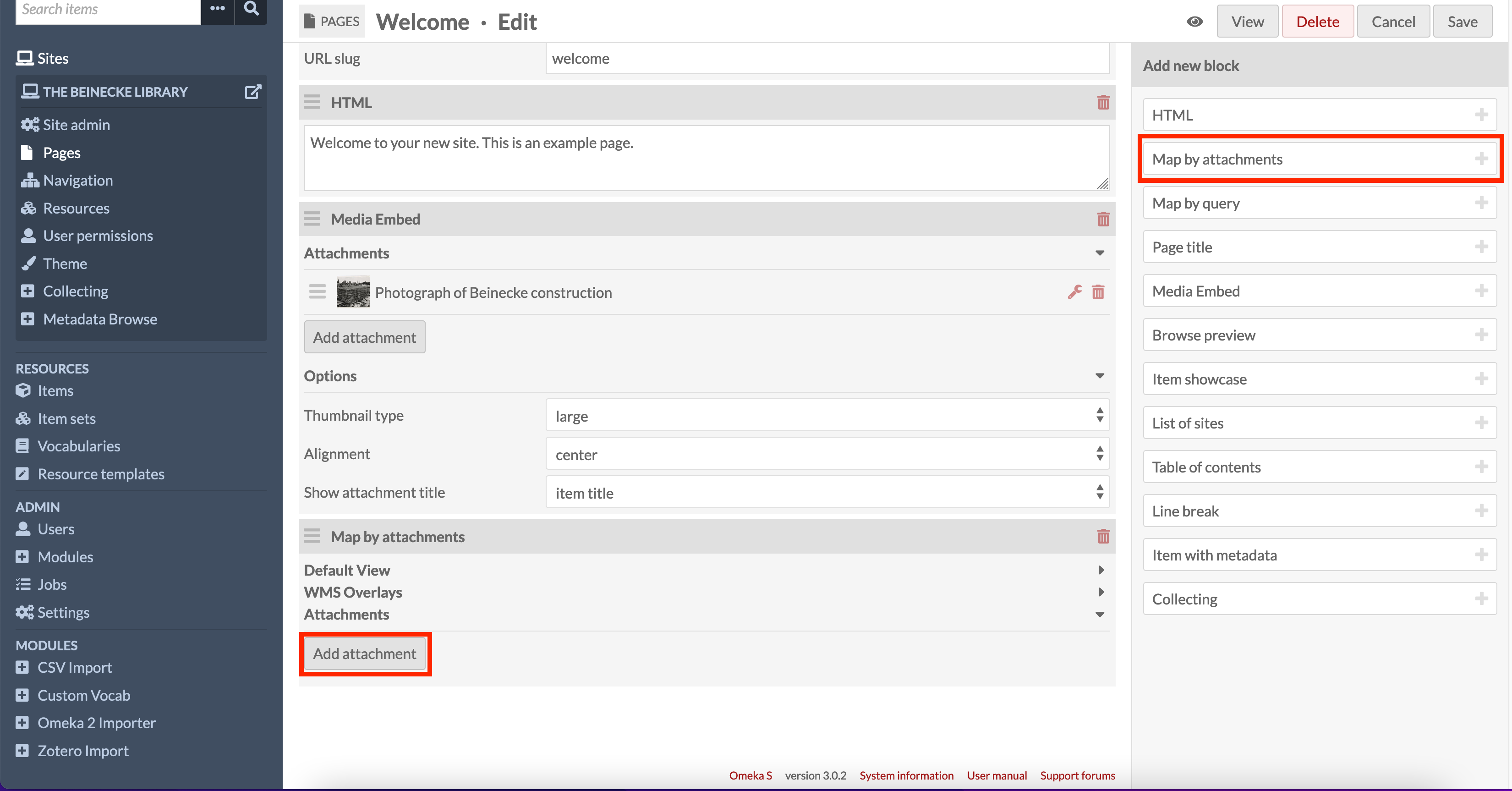Add attachment in Map by attachments block

(365, 654)
